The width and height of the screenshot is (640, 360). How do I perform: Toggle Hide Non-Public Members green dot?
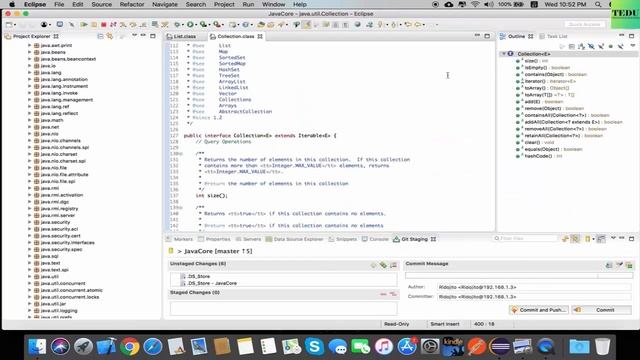(611, 47)
